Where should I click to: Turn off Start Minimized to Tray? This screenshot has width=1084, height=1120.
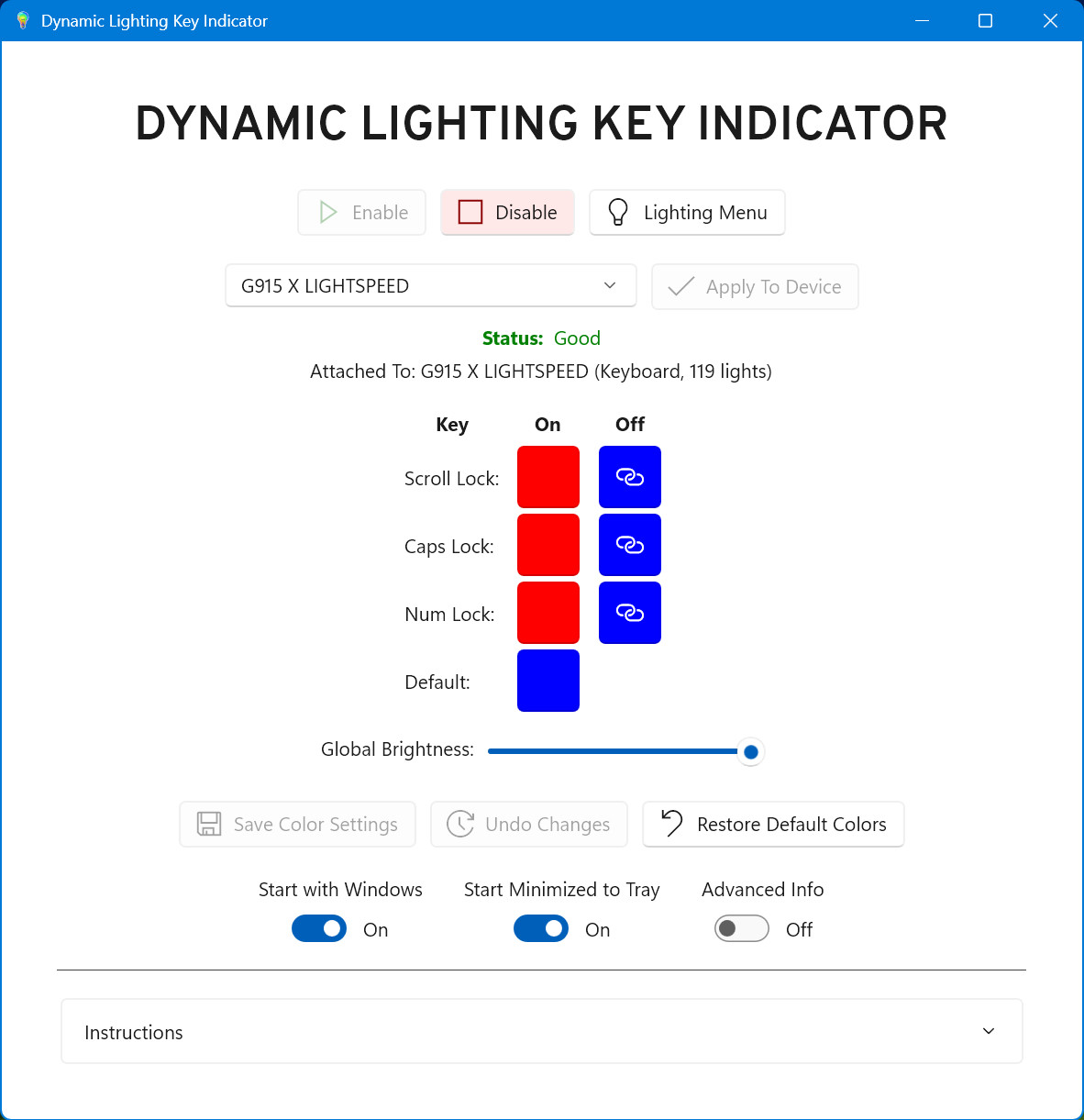(x=541, y=929)
